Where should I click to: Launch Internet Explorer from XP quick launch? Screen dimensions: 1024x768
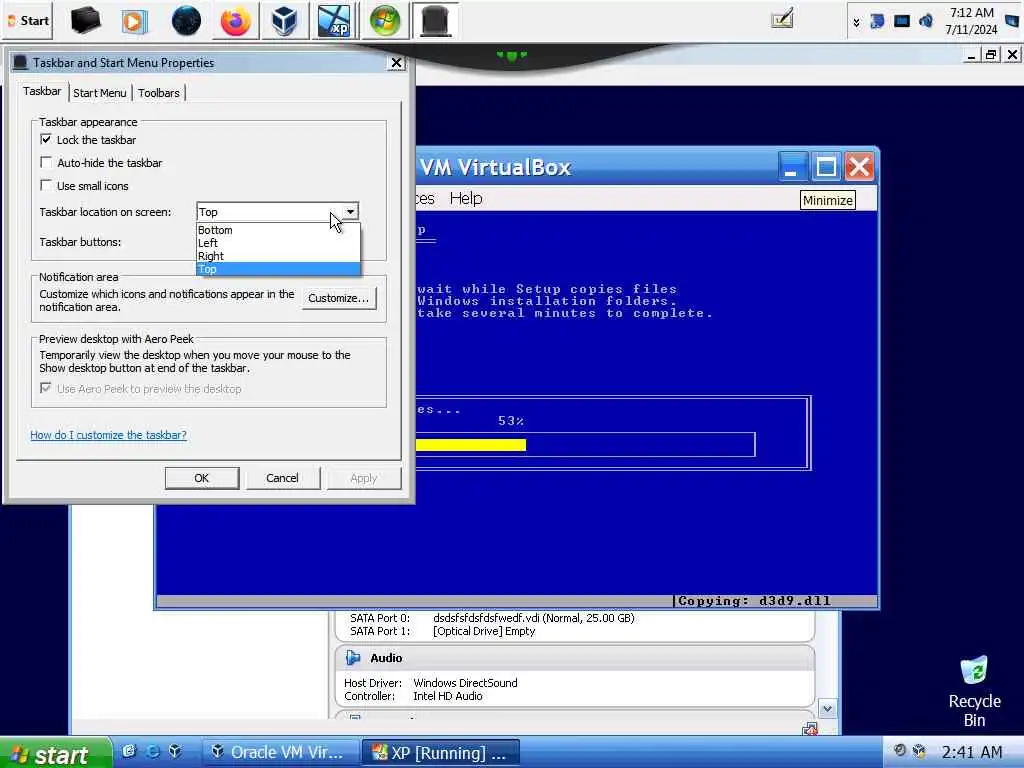153,751
